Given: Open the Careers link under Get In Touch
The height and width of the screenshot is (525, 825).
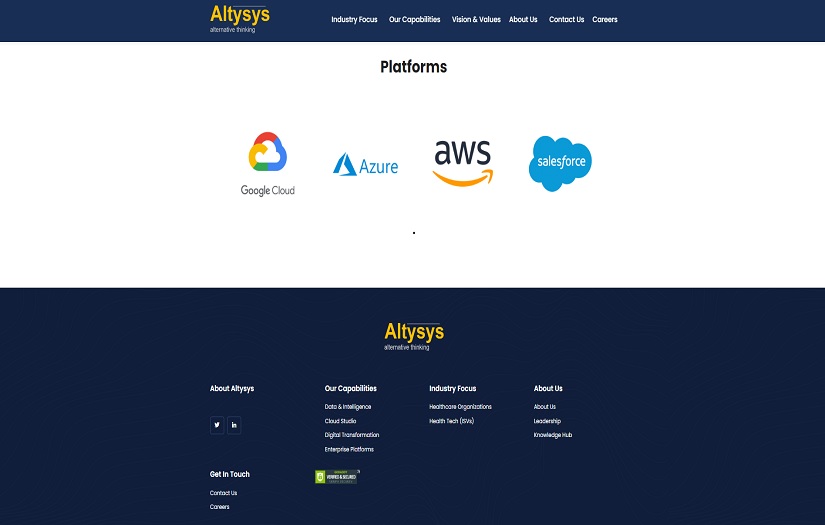Looking at the screenshot, I should (x=219, y=507).
